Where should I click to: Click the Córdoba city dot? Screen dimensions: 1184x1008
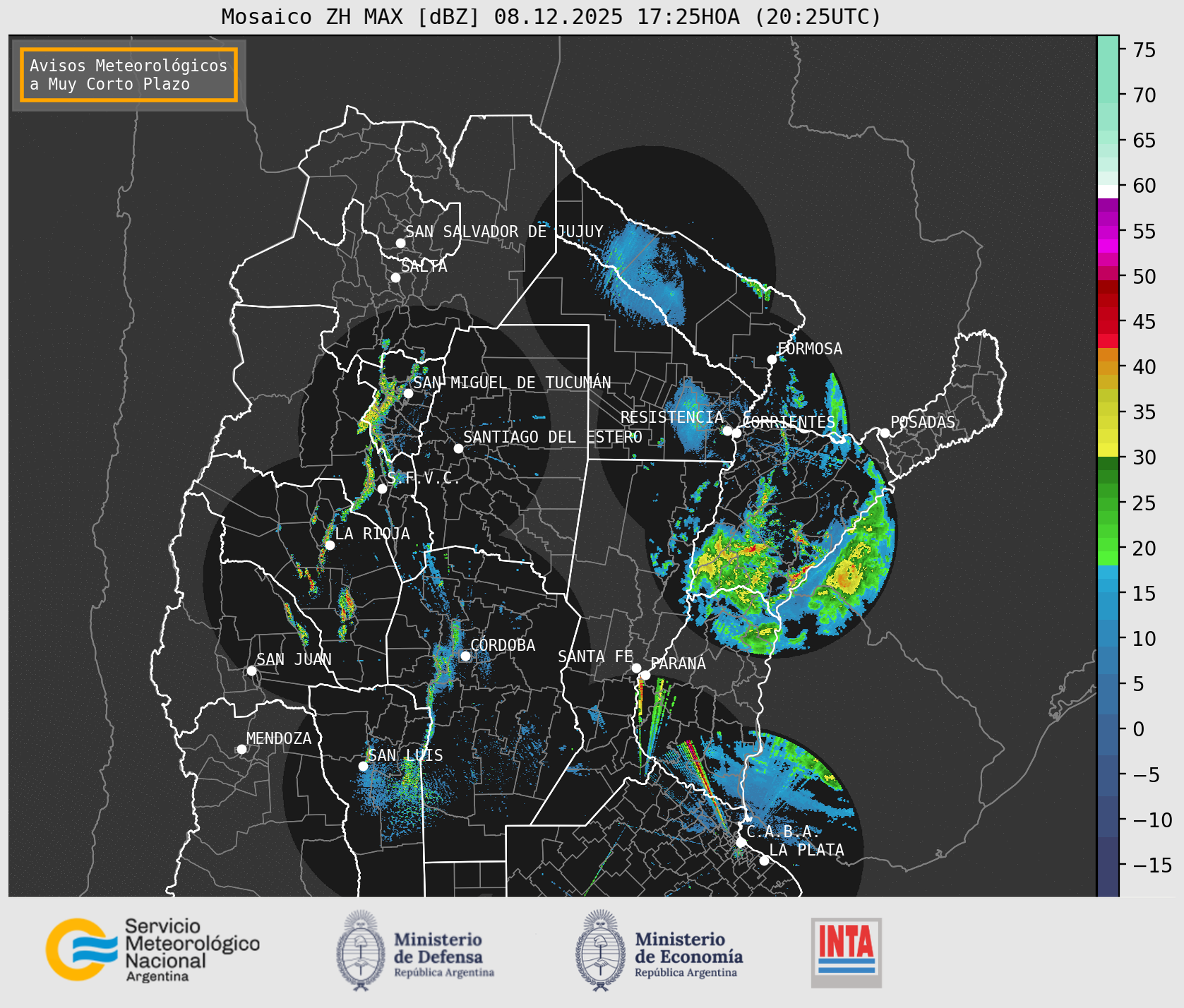tap(465, 656)
